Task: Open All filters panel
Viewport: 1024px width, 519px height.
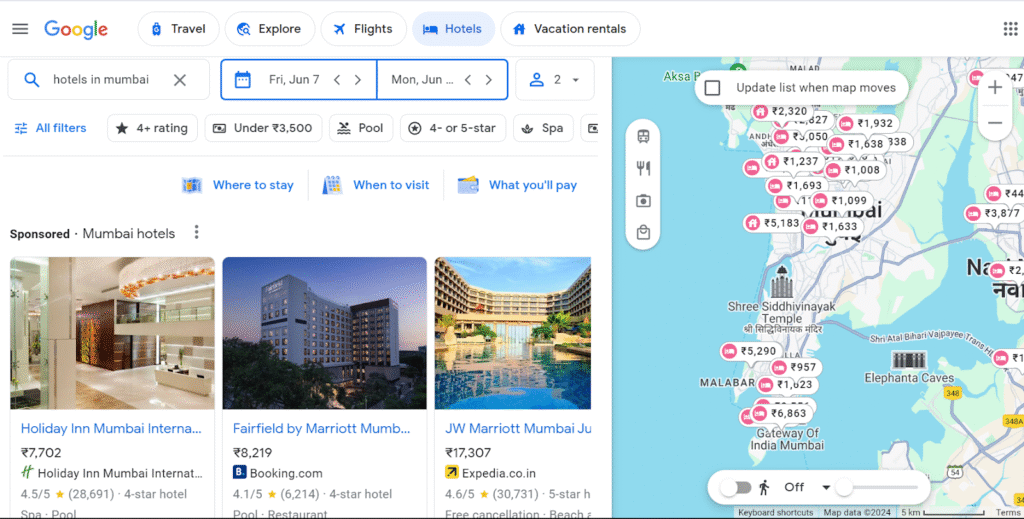Action: pos(50,128)
